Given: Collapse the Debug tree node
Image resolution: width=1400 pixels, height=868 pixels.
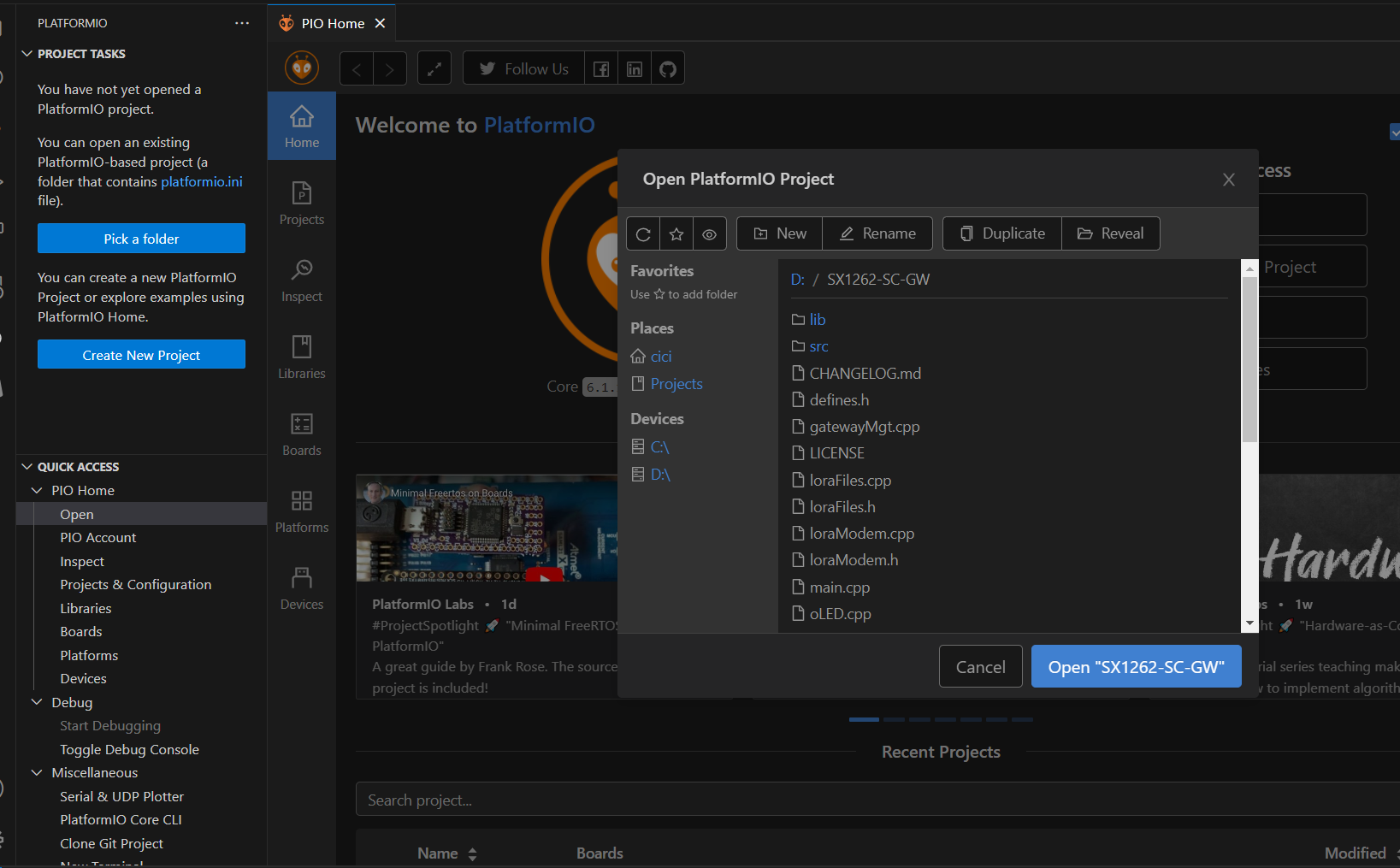Looking at the screenshot, I should coord(37,702).
